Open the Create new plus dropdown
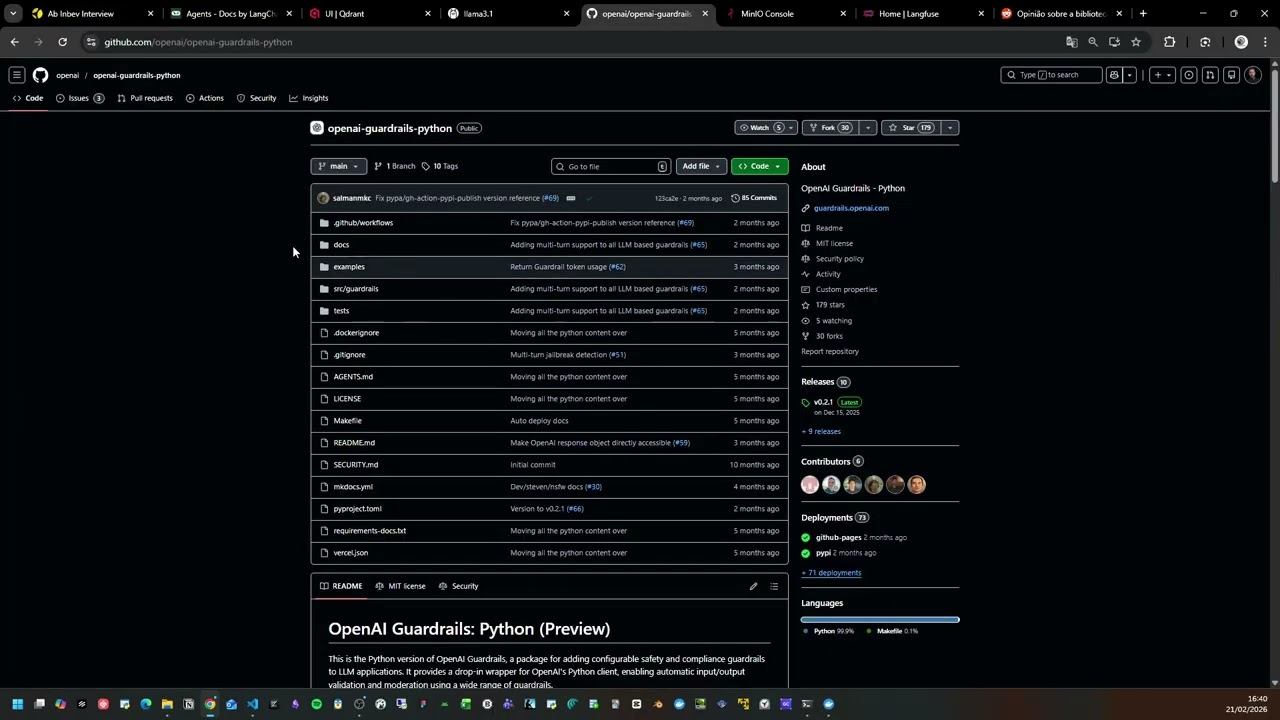 (1162, 75)
